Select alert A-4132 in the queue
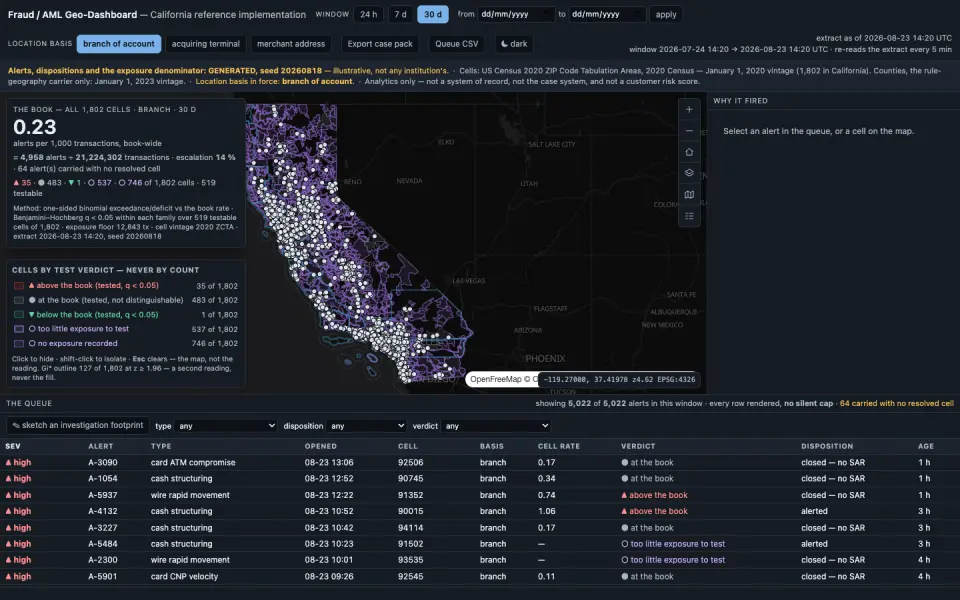 pyautogui.click(x=480, y=511)
